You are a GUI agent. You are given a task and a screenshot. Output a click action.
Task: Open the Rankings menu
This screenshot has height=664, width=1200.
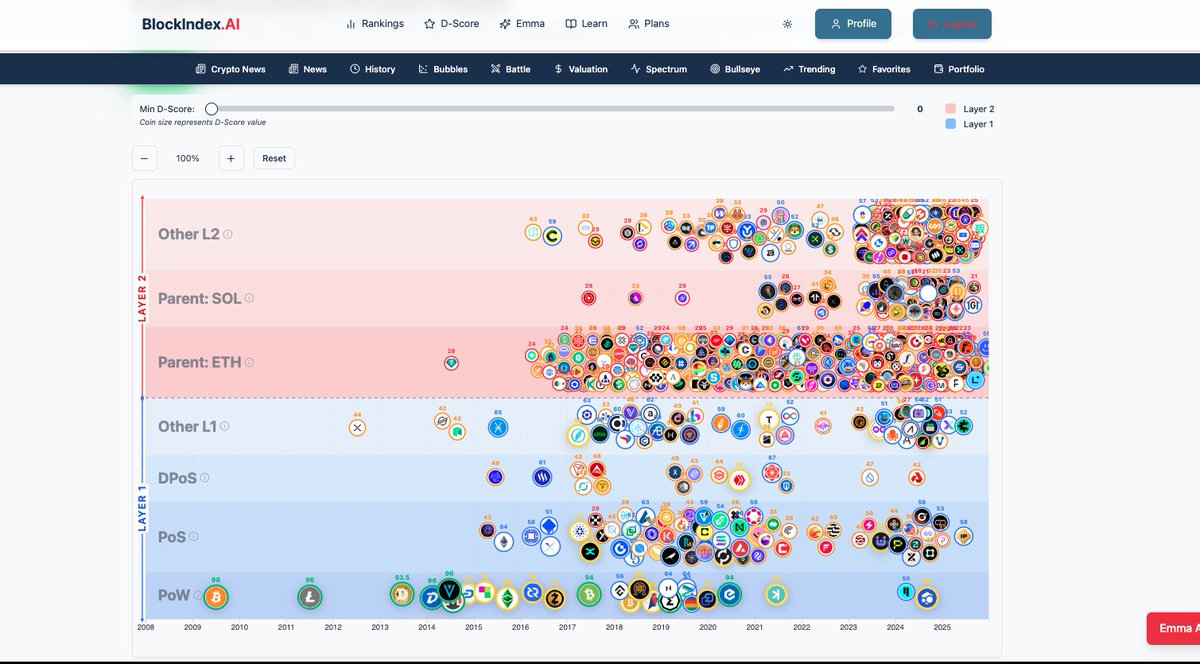375,23
